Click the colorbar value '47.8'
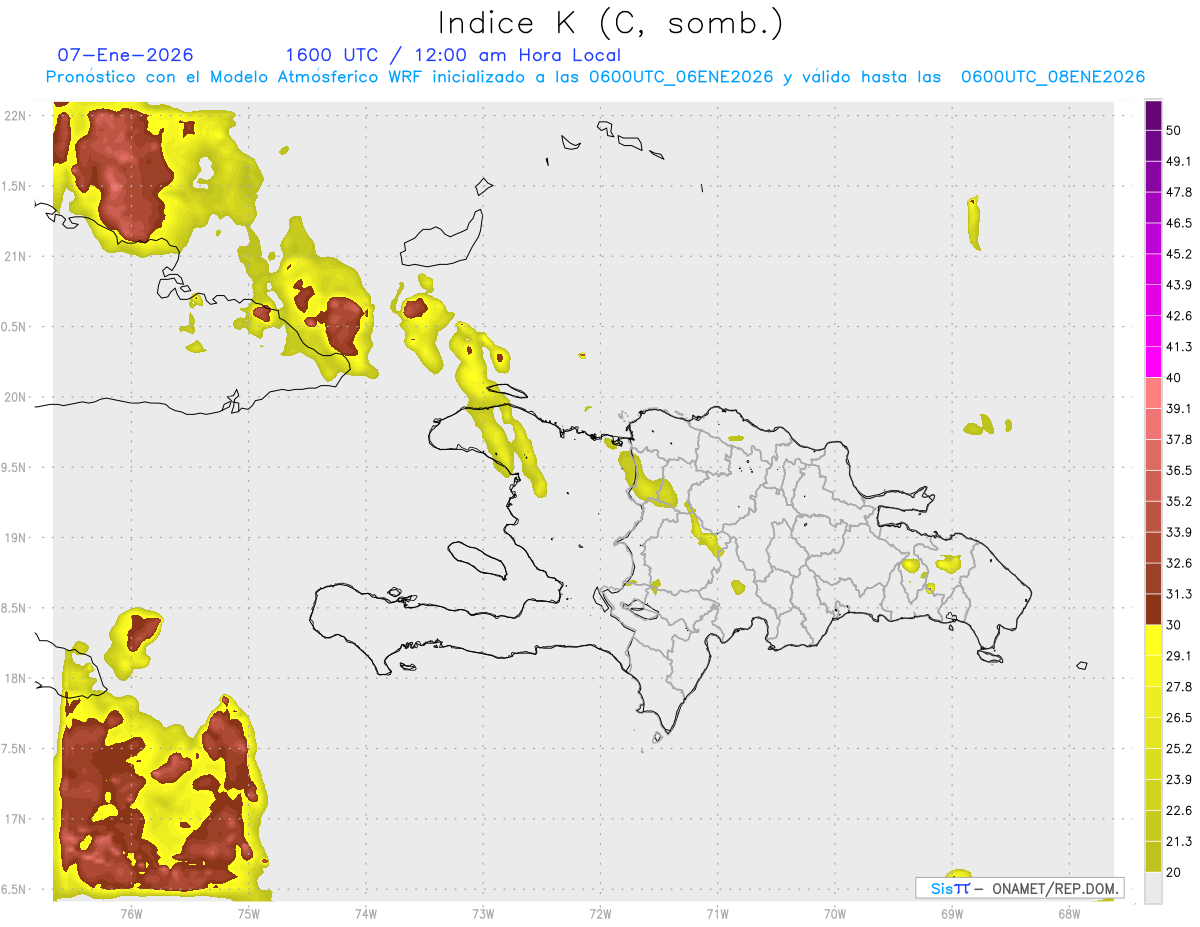Viewport: 1200px width, 927px height. click(1180, 192)
